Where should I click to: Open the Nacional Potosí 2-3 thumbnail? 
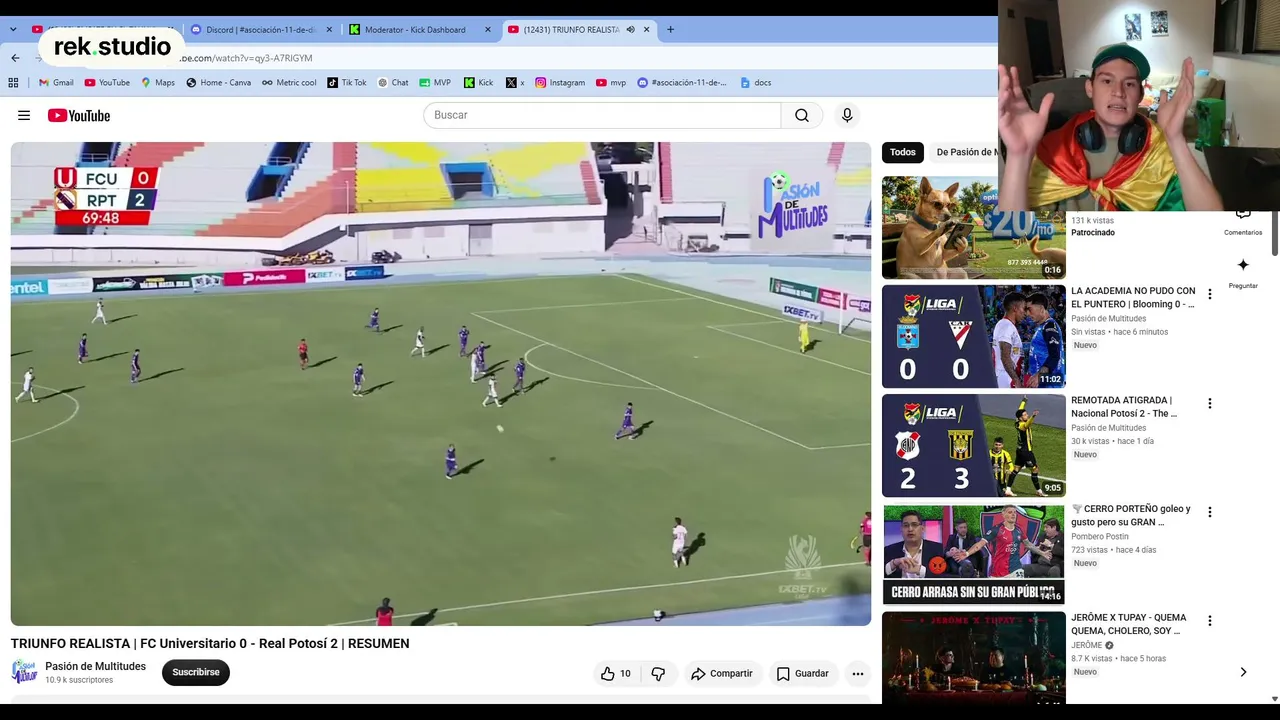tap(974, 445)
